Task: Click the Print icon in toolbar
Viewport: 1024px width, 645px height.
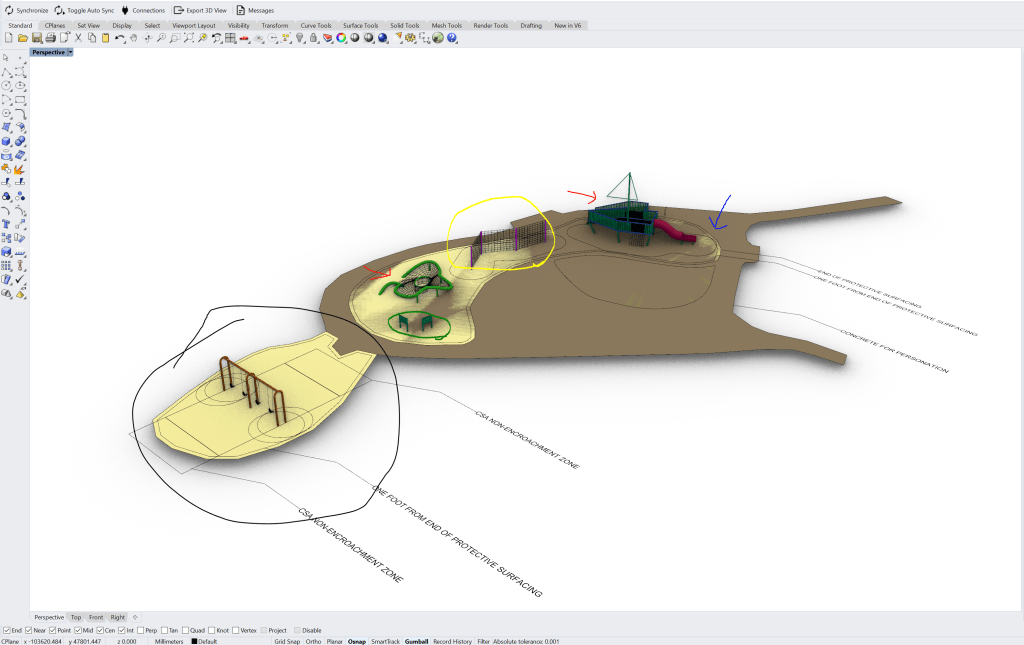Action: click(50, 38)
